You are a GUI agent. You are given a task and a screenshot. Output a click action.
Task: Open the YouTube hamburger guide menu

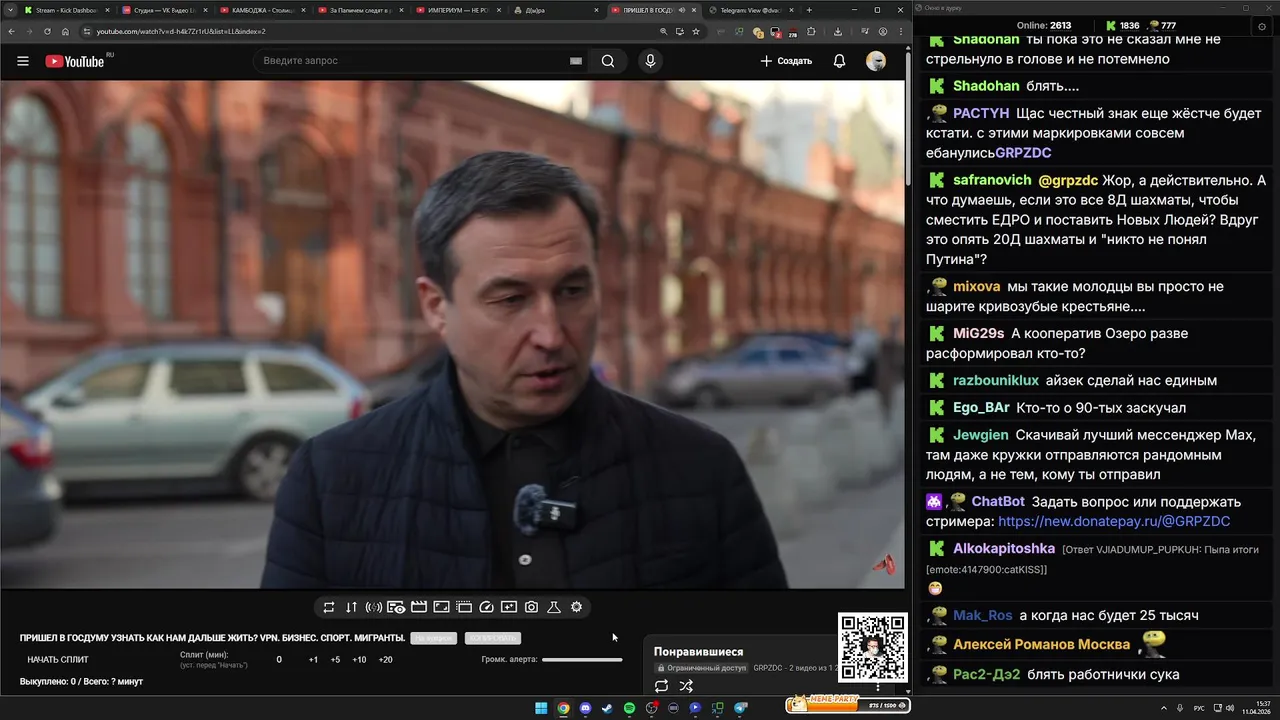[x=23, y=61]
